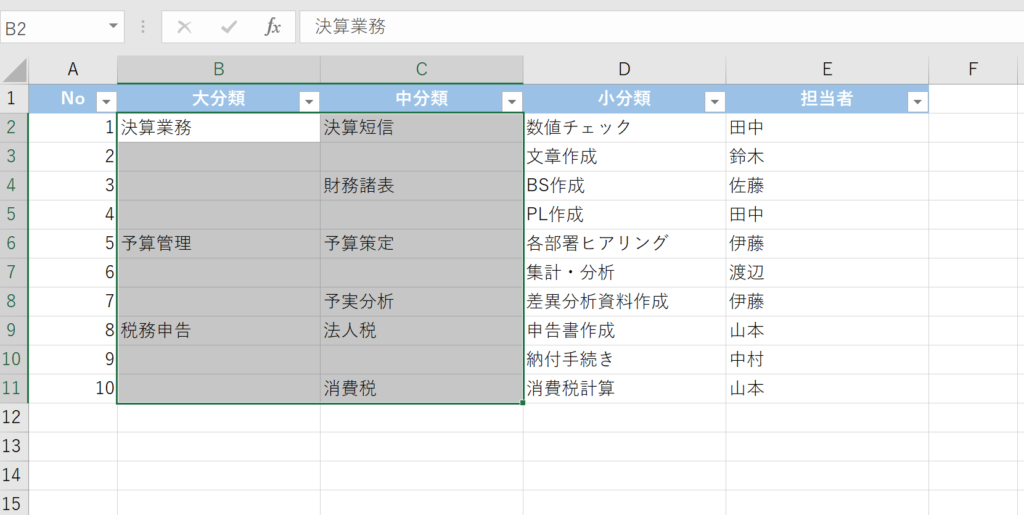Select column F header
Screen dimensions: 1024x515
pyautogui.click(x=973, y=69)
